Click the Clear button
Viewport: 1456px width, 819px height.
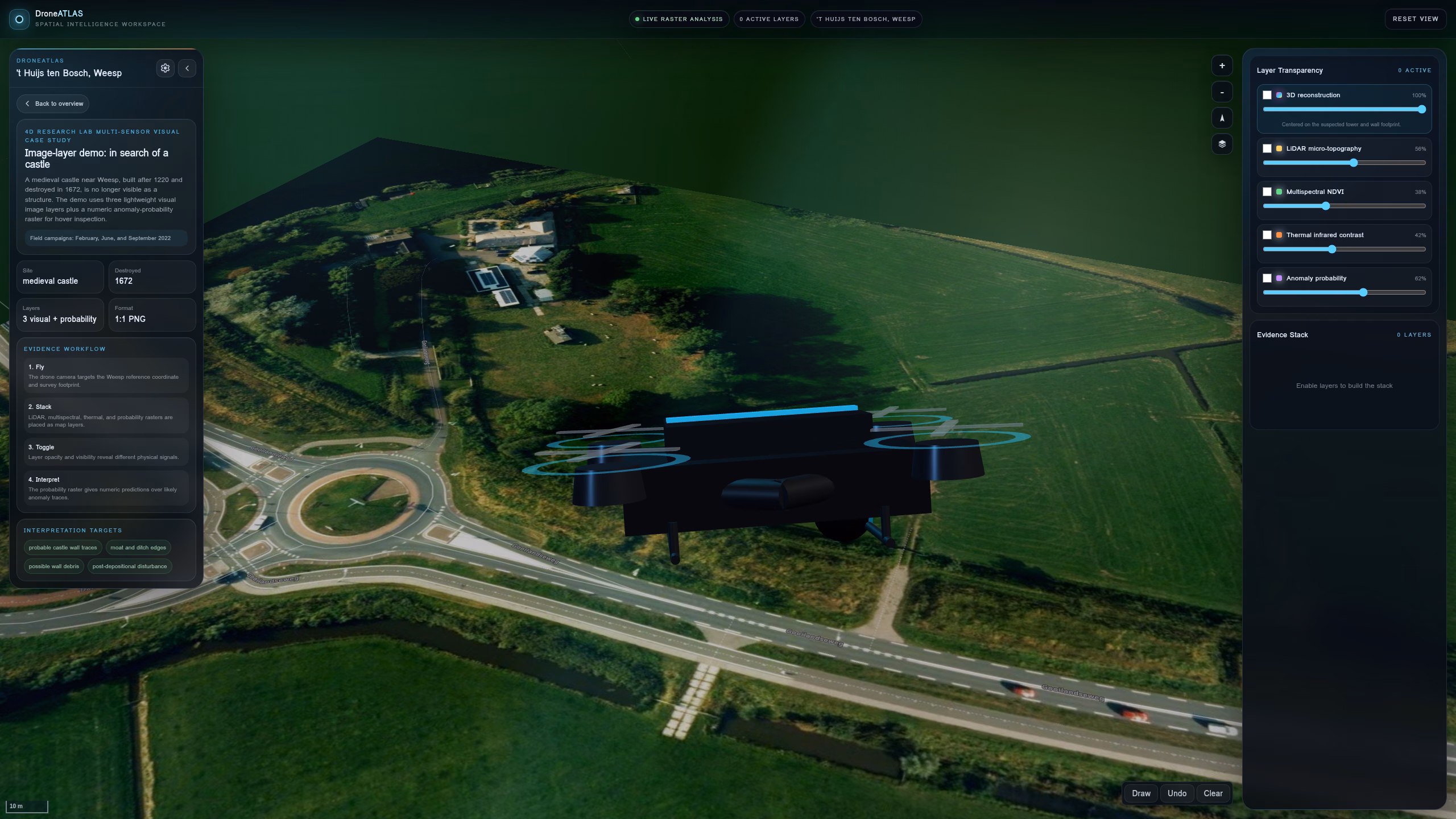pyautogui.click(x=1213, y=793)
